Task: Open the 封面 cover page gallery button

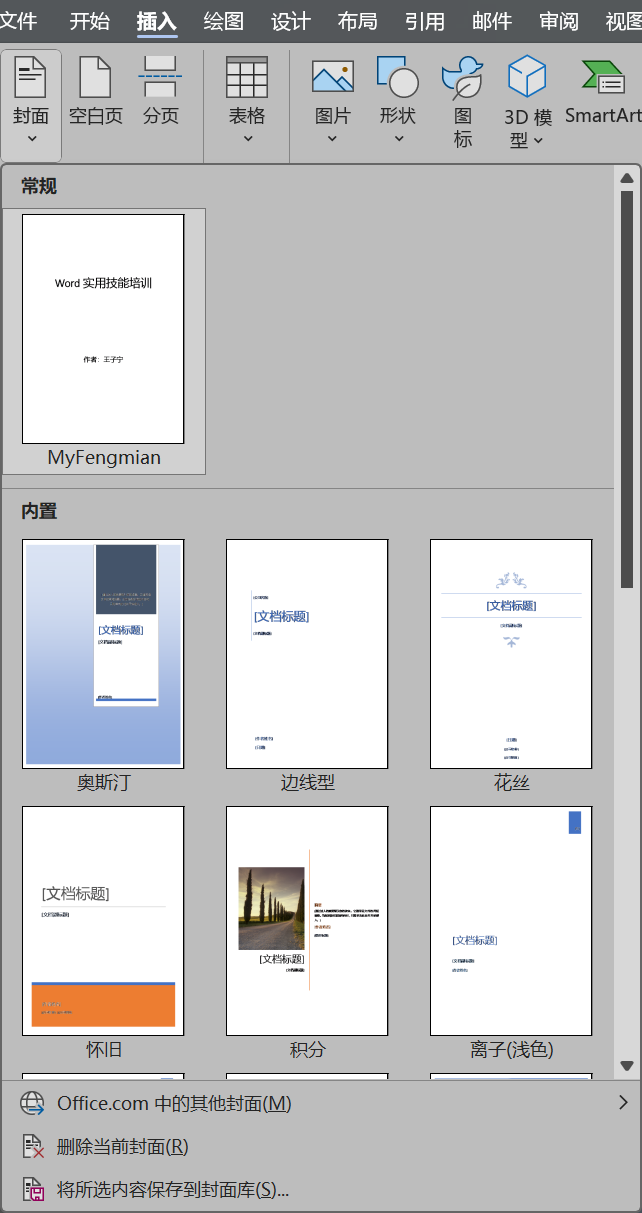Action: 31,105
